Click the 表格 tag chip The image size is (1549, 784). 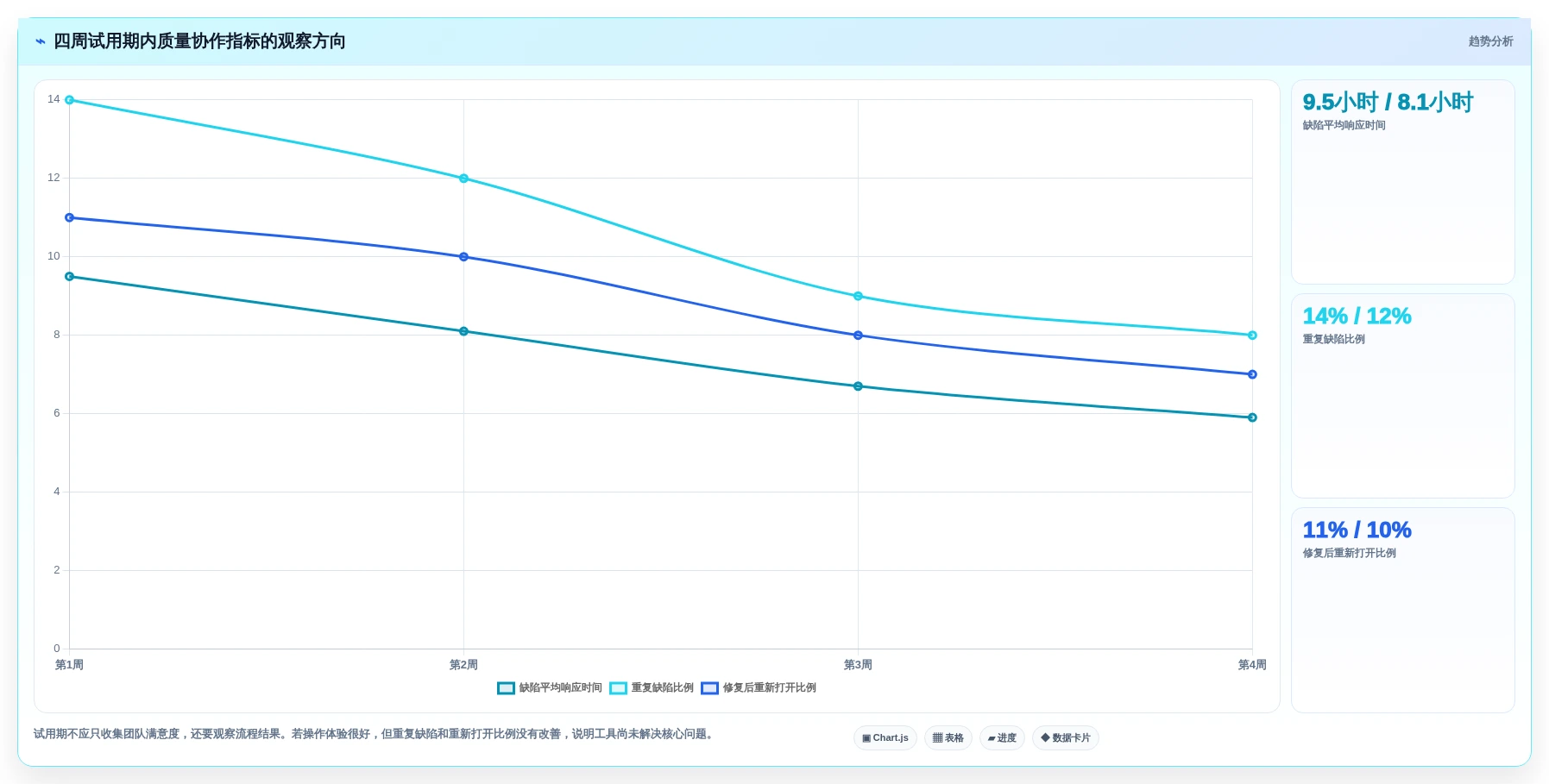pos(948,738)
